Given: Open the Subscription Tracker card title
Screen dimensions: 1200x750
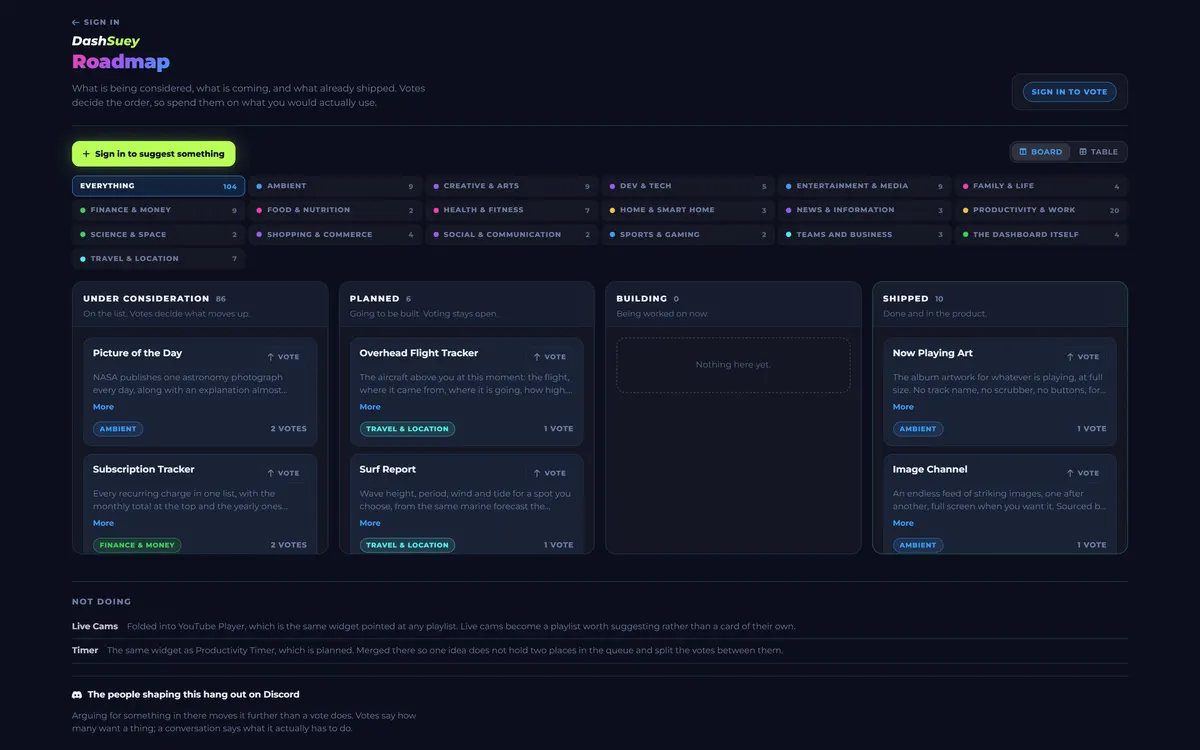Looking at the screenshot, I should tap(143, 469).
